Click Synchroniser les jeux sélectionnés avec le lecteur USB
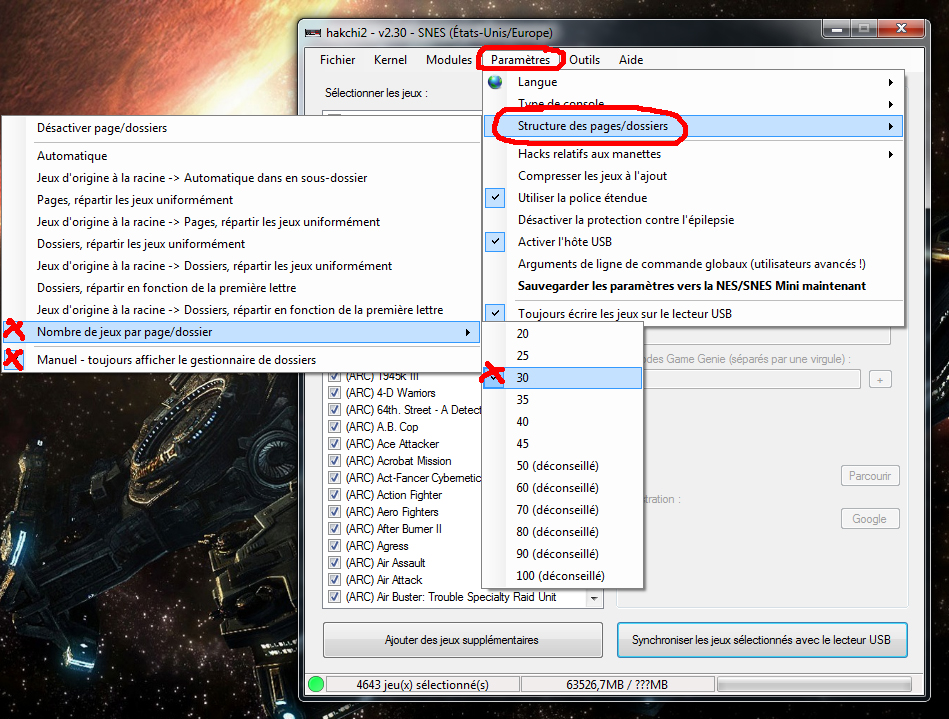 (x=762, y=640)
